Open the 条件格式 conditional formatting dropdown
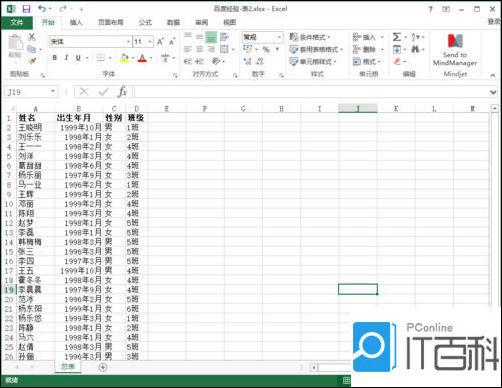 310,37
